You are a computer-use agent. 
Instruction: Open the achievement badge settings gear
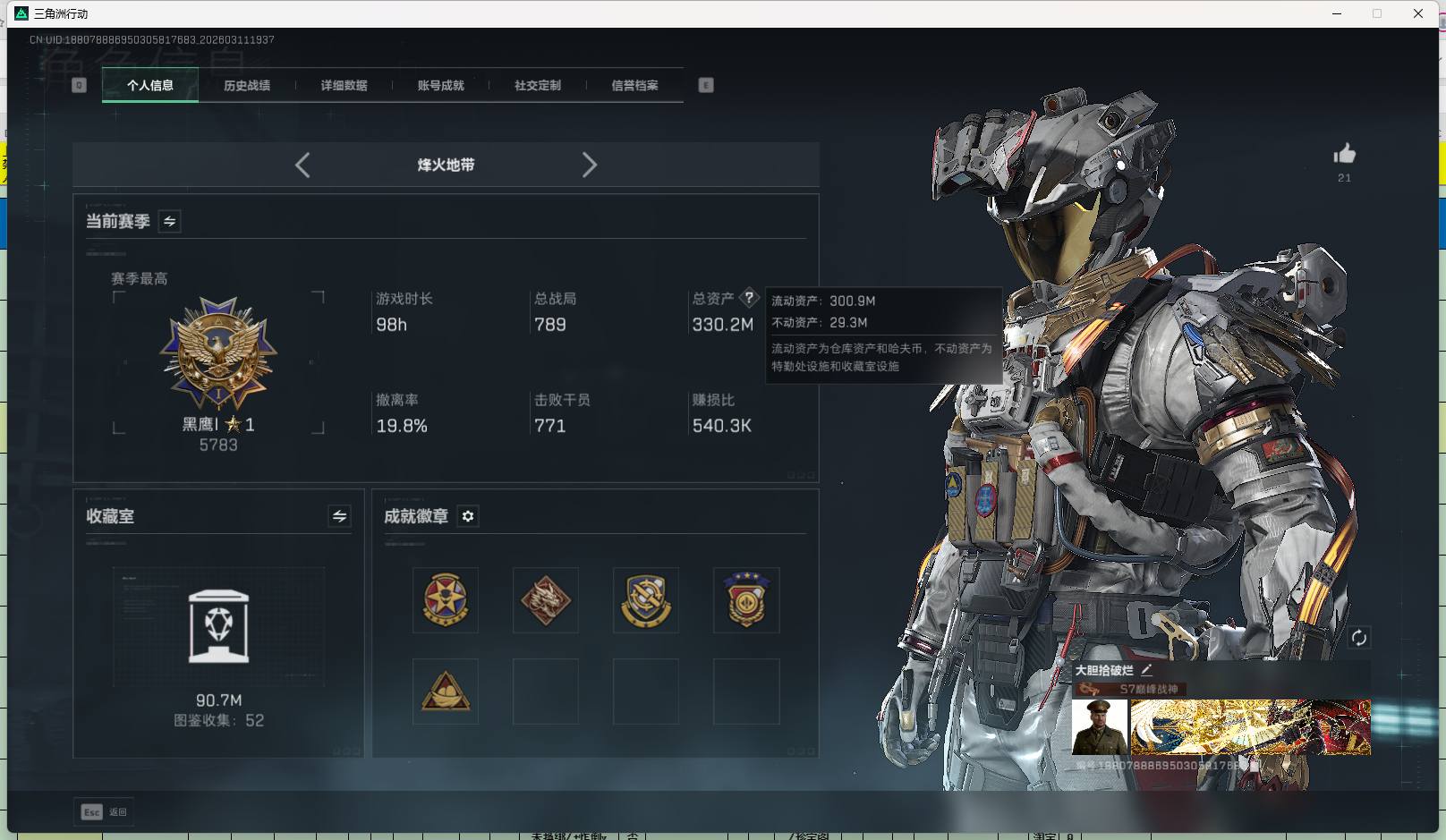(x=467, y=516)
